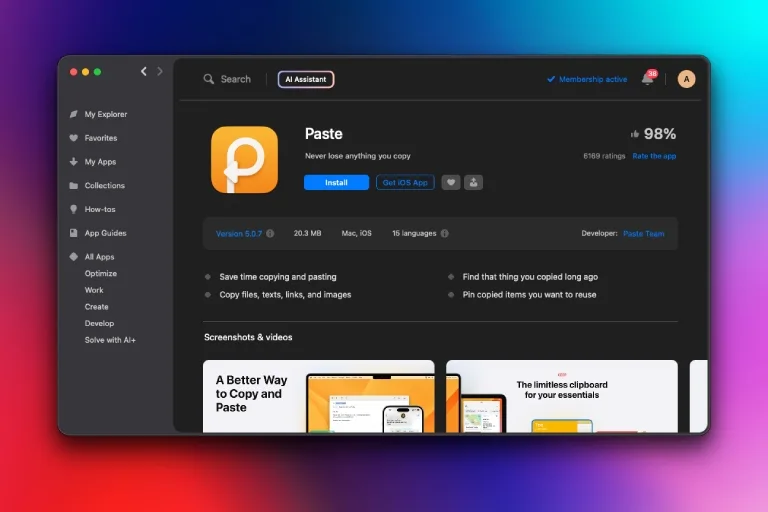Click the Install button
This screenshot has height=512, width=768.
336,182
